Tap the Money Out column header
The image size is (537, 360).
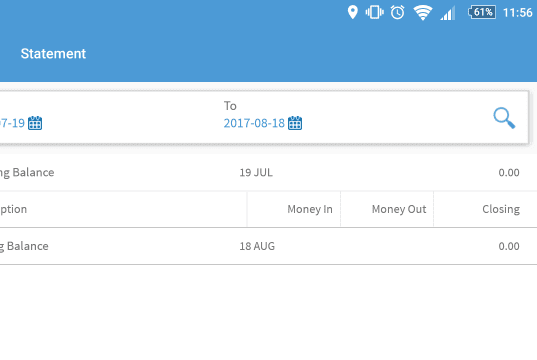(399, 209)
